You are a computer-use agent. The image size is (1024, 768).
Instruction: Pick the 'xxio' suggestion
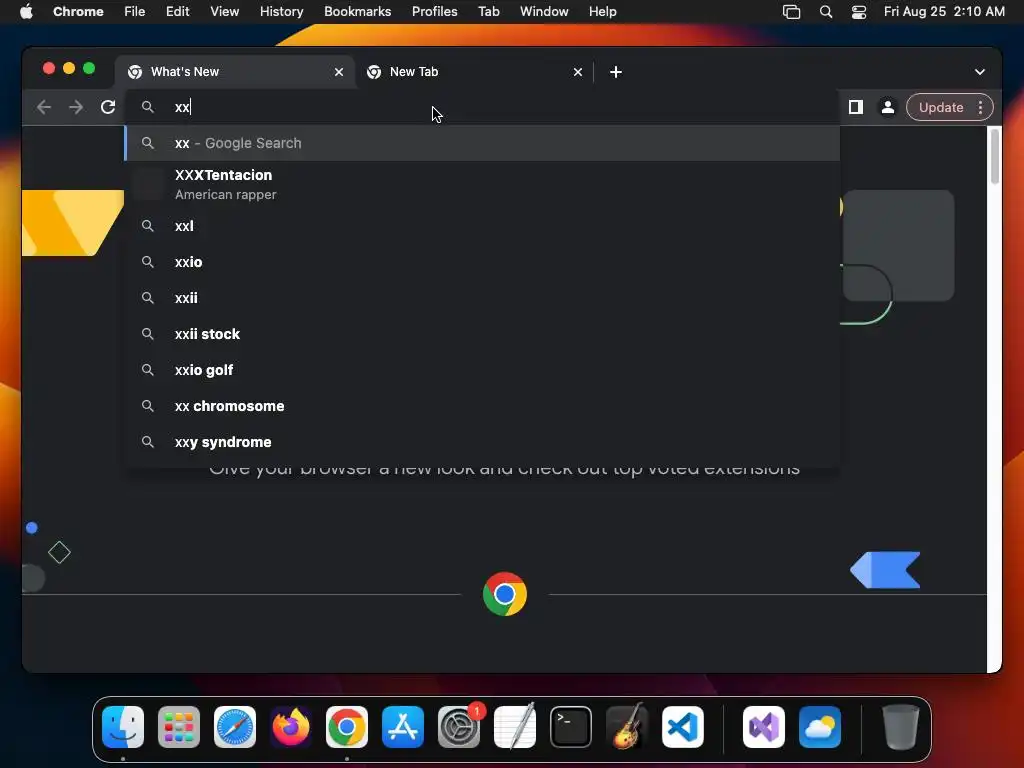point(482,262)
